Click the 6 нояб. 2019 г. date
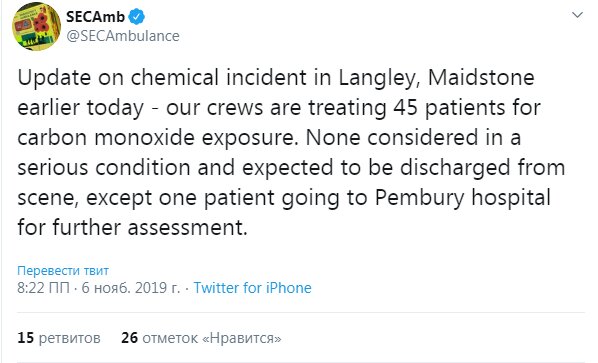This screenshot has width=598, height=363. [x=131, y=288]
